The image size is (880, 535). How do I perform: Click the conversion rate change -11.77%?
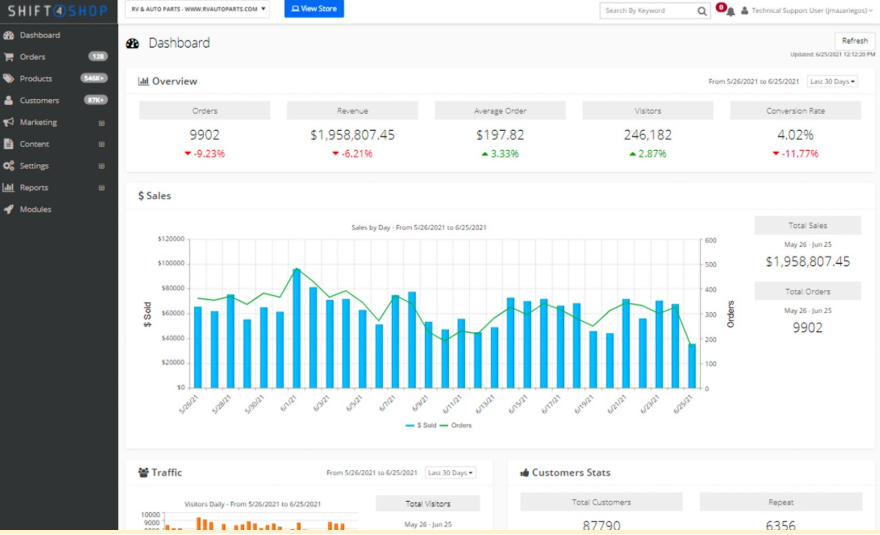pyautogui.click(x=796, y=154)
